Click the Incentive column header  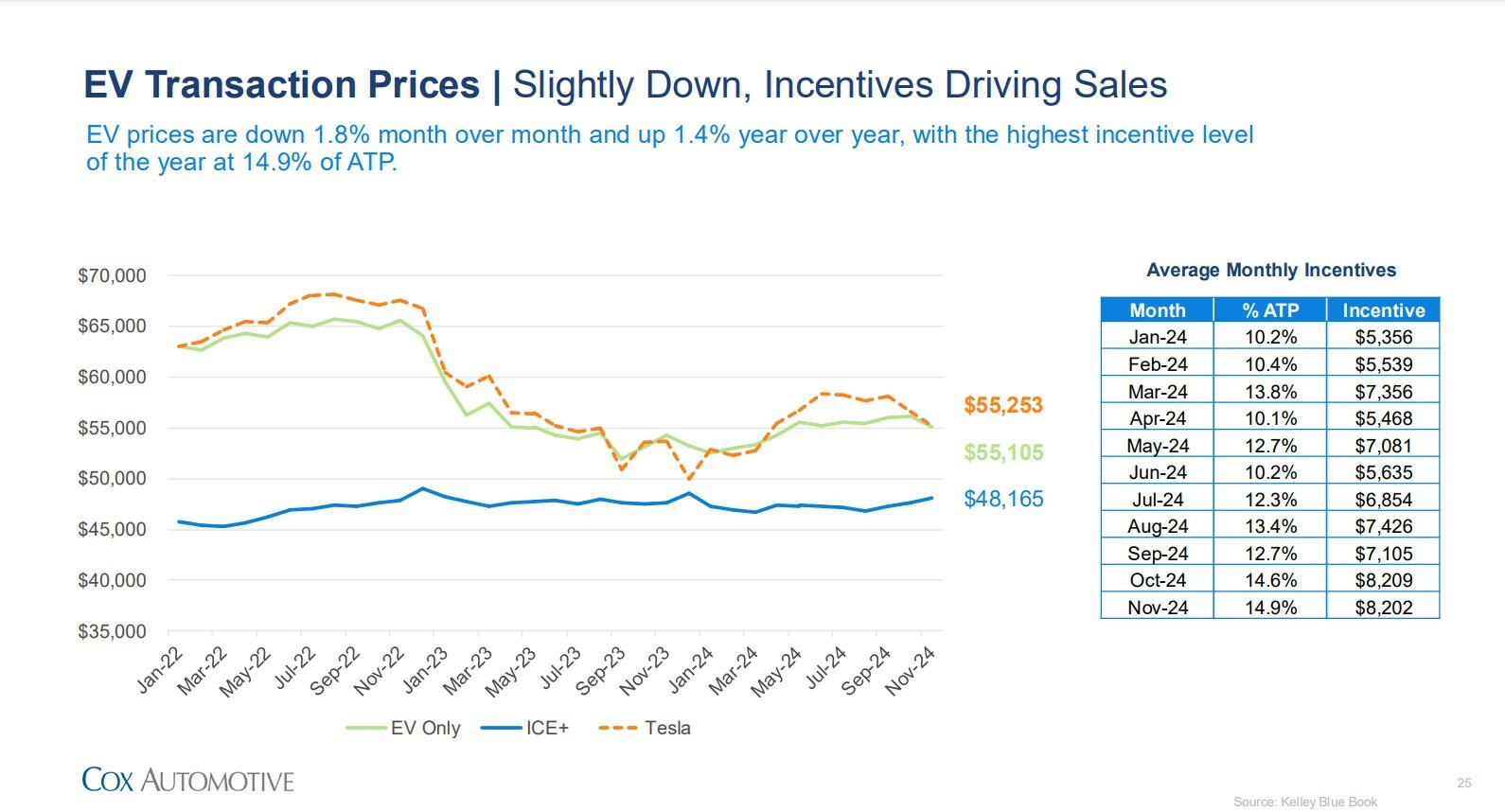[1383, 310]
